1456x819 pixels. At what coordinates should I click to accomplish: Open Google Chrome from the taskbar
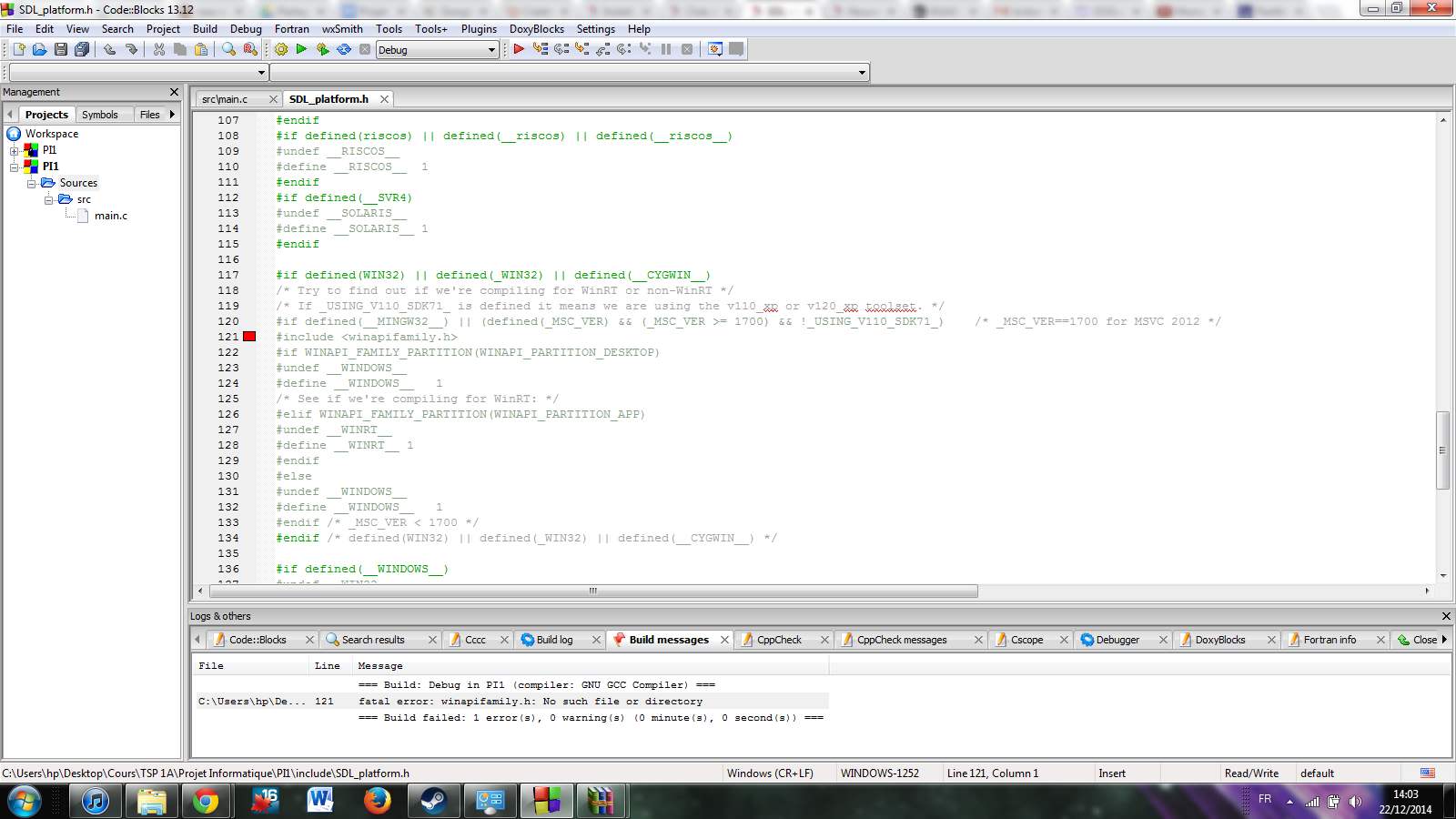point(206,801)
